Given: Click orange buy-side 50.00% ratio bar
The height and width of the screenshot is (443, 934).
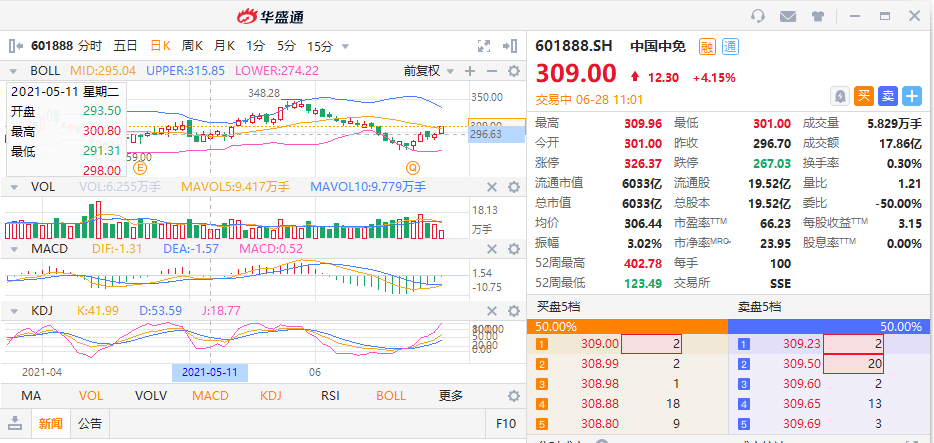Looking at the screenshot, I should click(627, 326).
